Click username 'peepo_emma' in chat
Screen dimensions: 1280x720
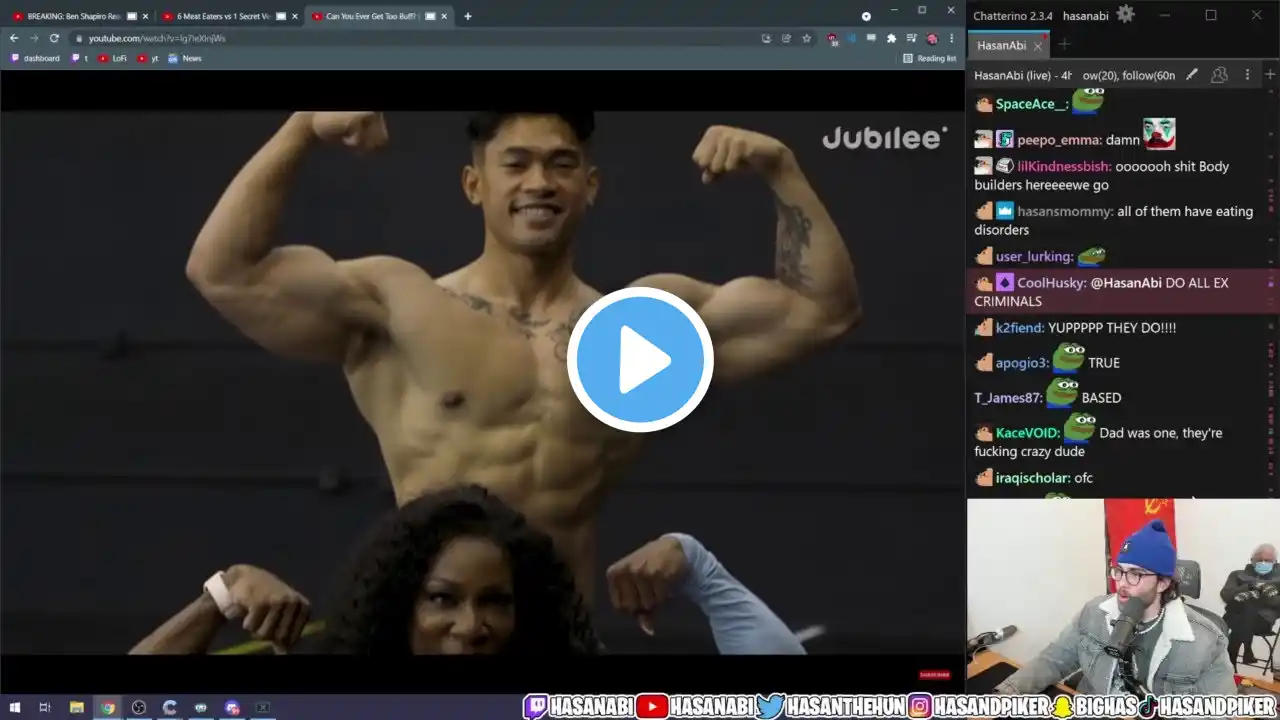[1059, 140]
